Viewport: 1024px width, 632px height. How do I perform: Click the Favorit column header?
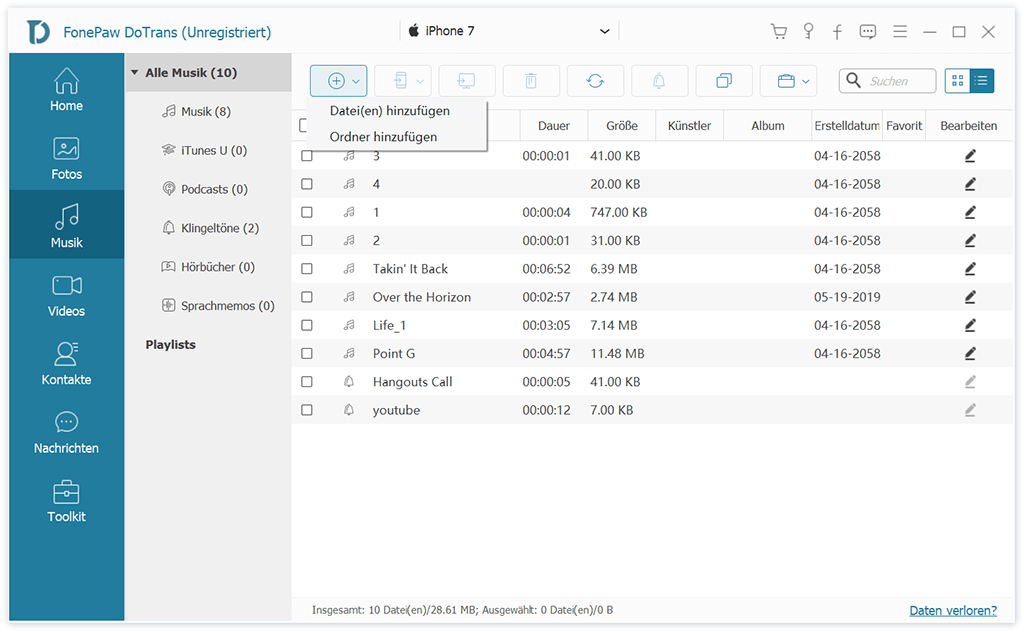point(904,125)
